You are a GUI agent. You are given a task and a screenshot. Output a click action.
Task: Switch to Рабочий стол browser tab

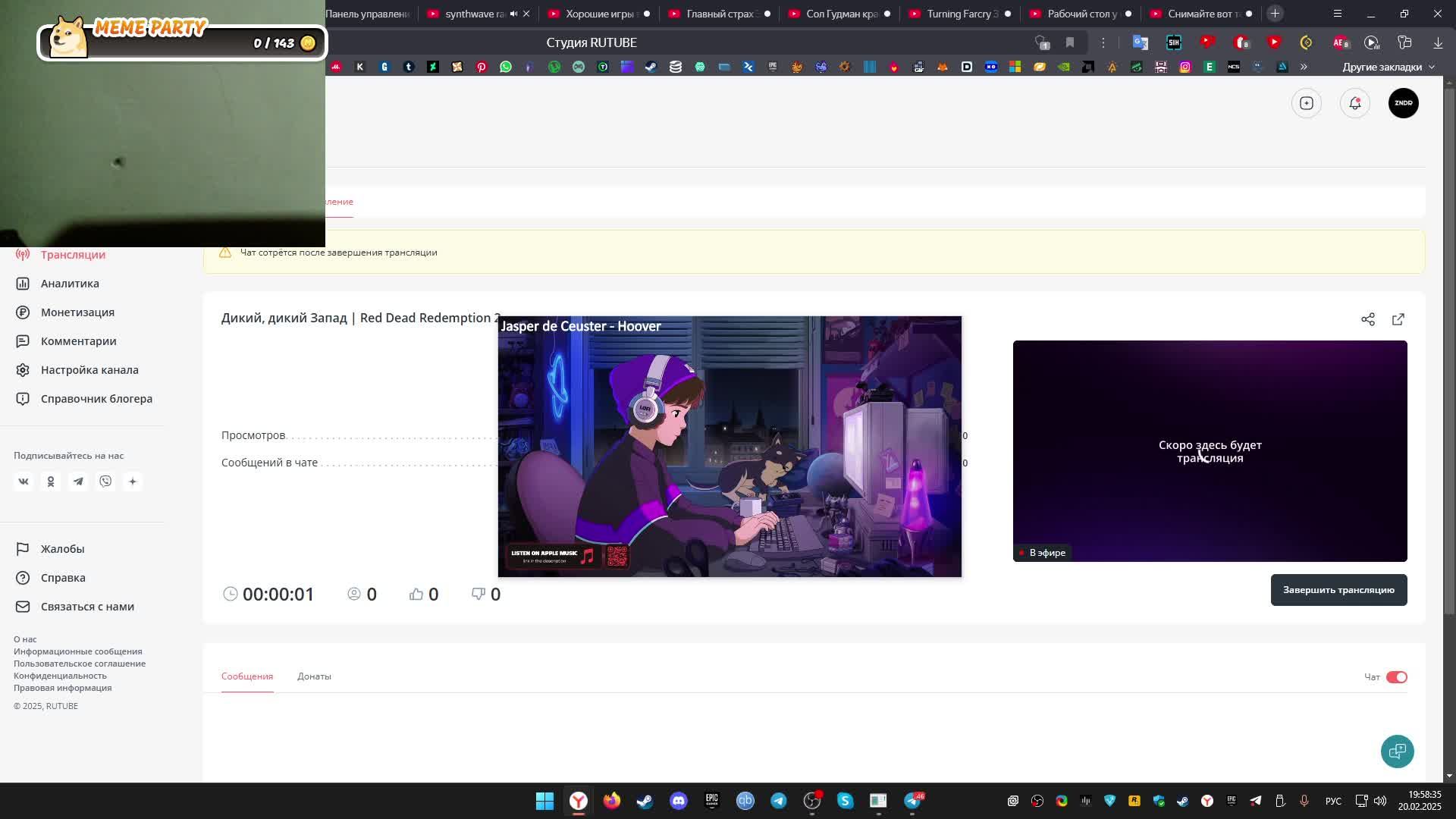click(1081, 14)
